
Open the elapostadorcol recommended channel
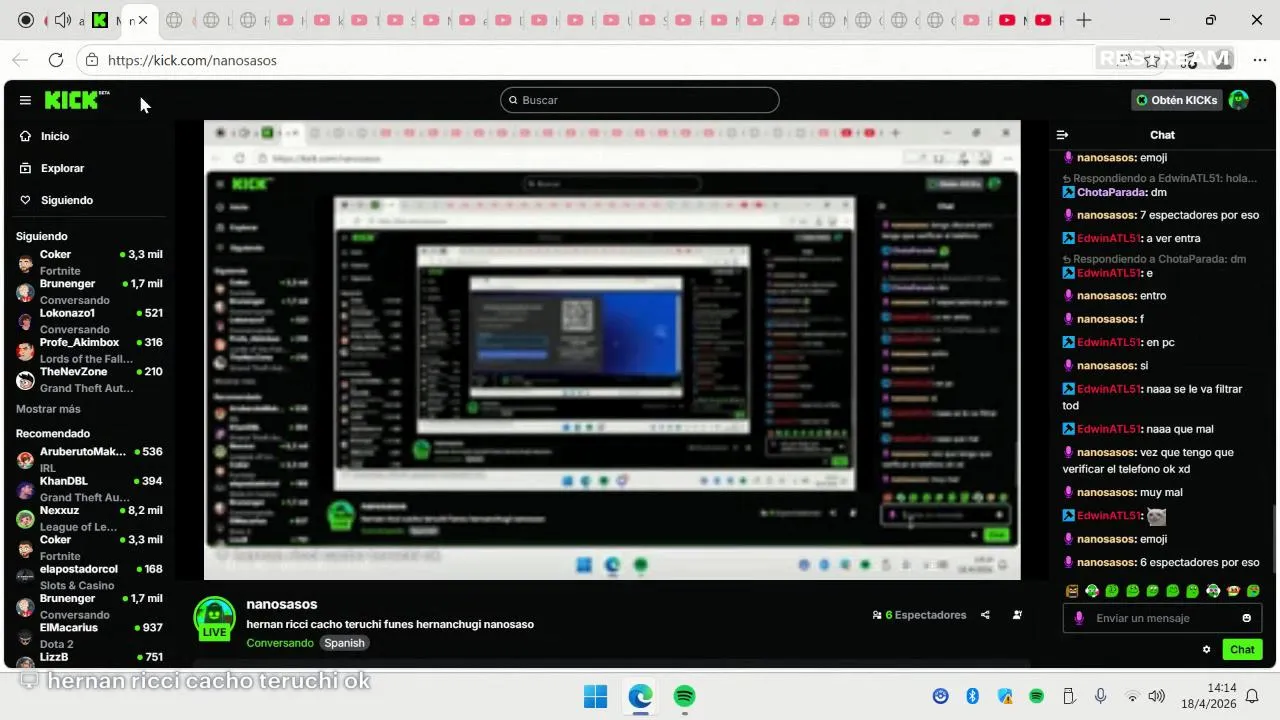point(89,576)
